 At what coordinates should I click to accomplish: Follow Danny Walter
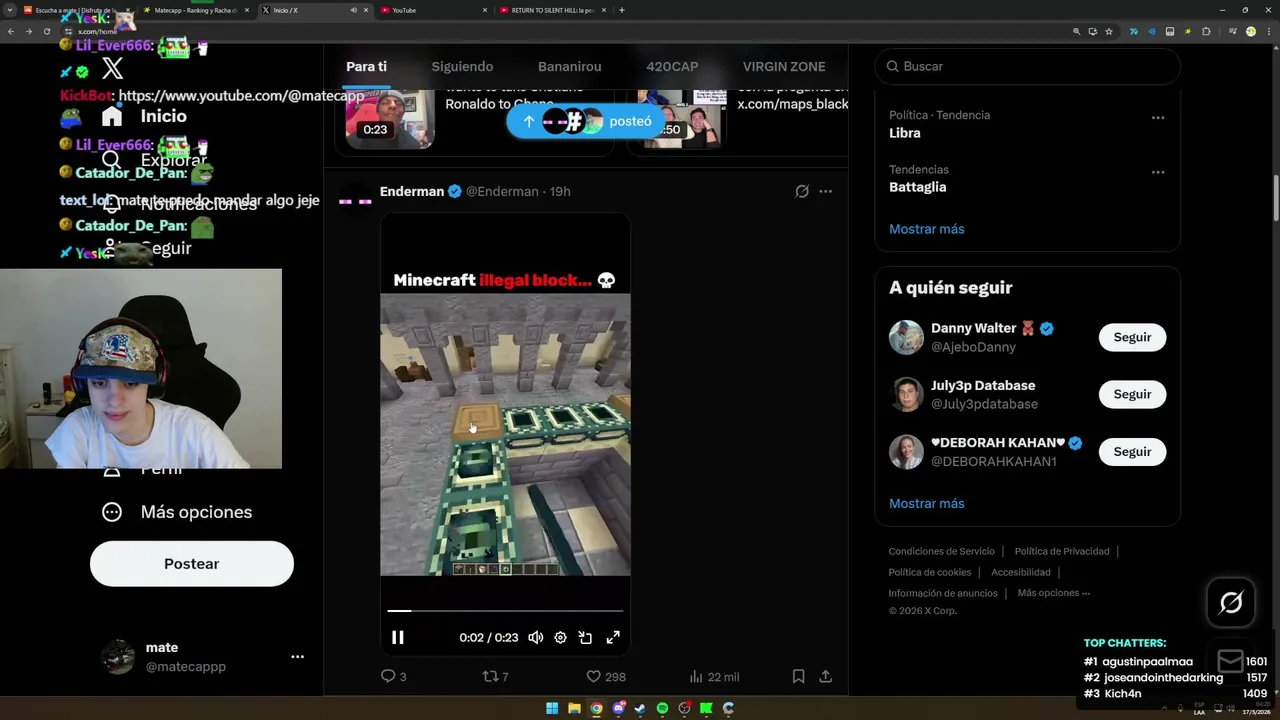(x=1132, y=337)
